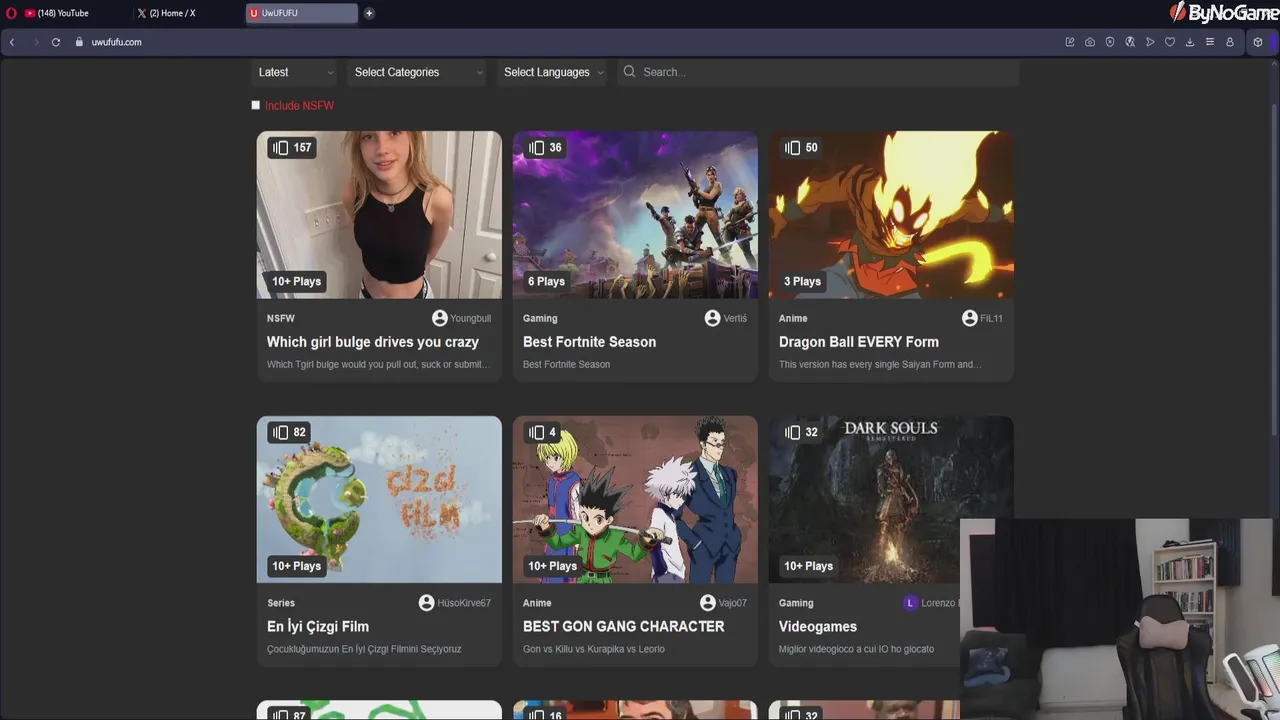This screenshot has width=1280, height=720.
Task: Click the Videogames card title
Action: [x=818, y=626]
